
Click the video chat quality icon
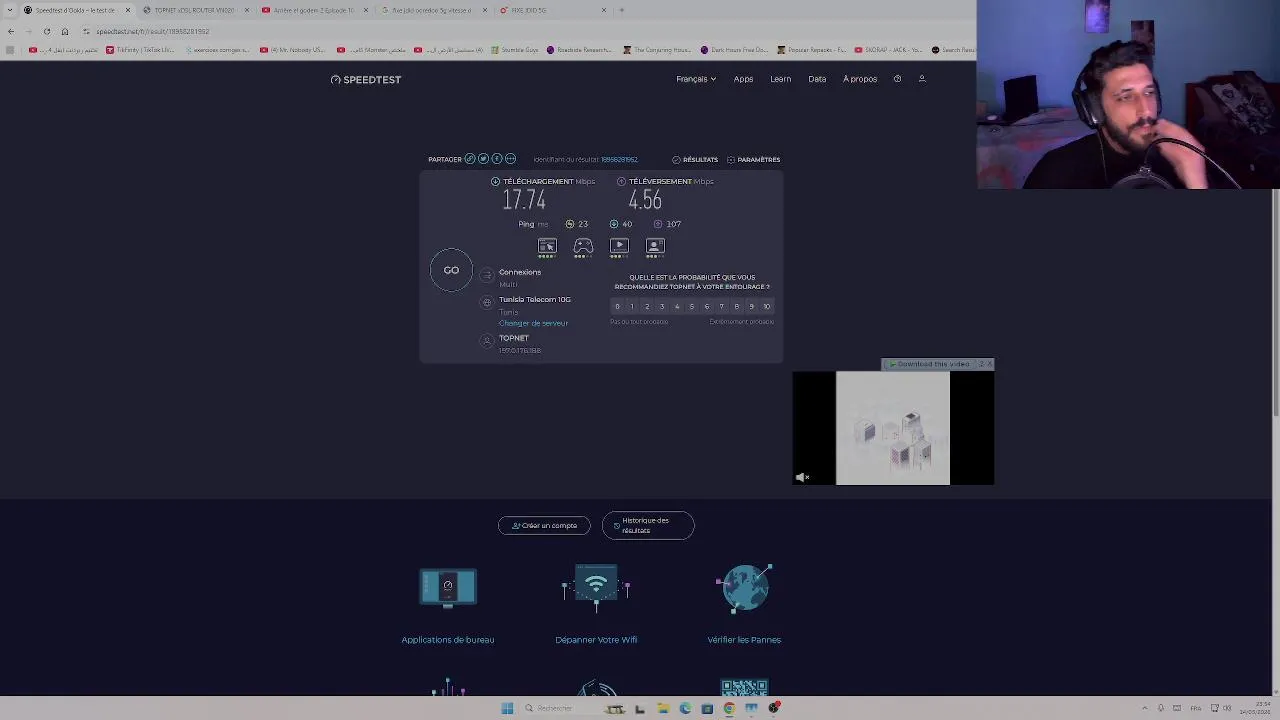pyautogui.click(x=655, y=246)
